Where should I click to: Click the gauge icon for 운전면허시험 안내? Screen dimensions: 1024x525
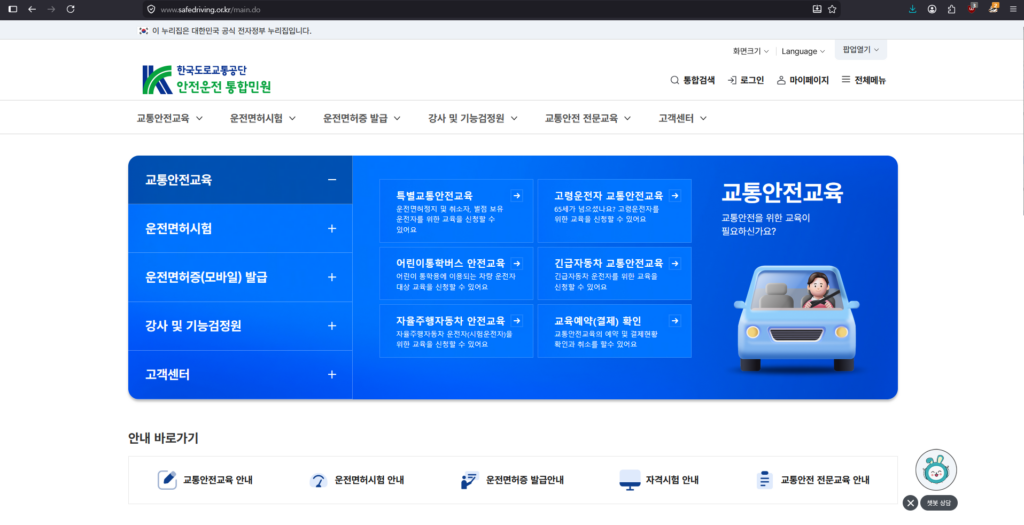pos(318,481)
